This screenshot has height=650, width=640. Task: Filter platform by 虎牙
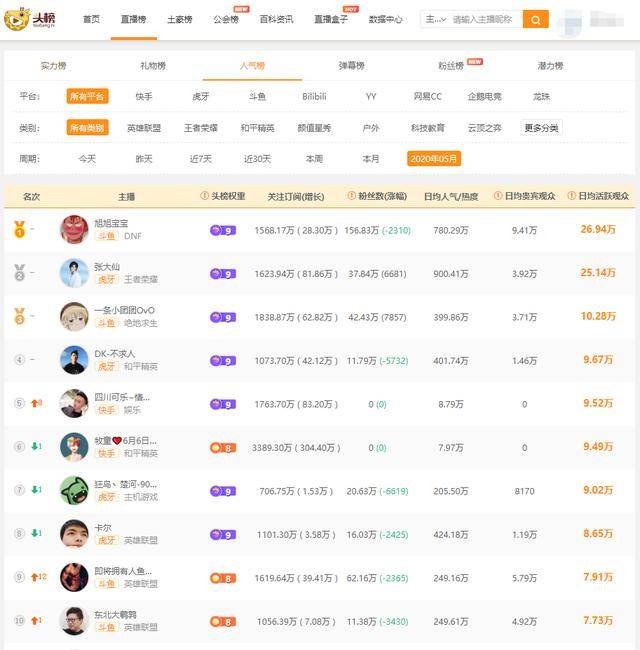click(201, 96)
